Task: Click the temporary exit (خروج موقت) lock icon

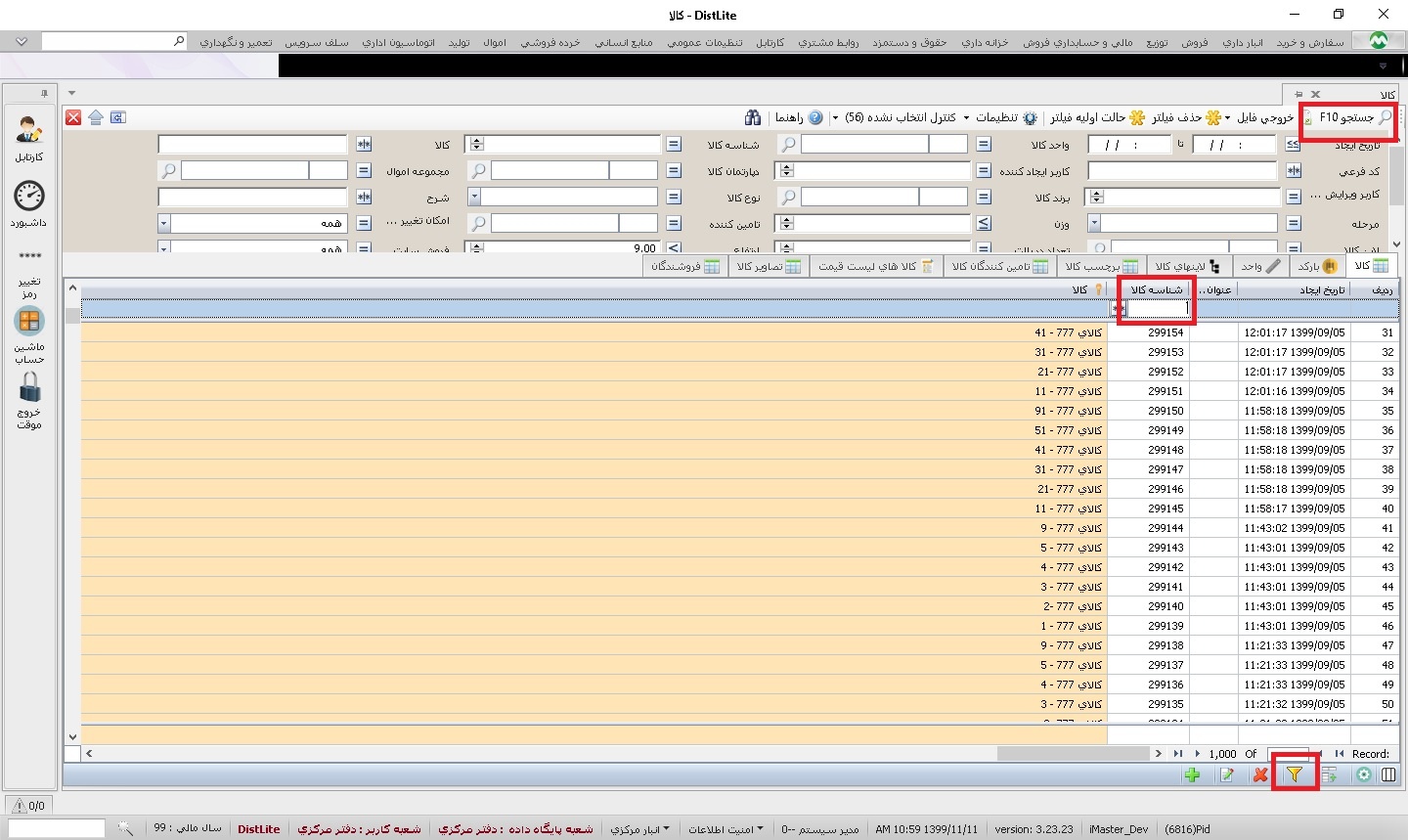Action: pyautogui.click(x=29, y=387)
